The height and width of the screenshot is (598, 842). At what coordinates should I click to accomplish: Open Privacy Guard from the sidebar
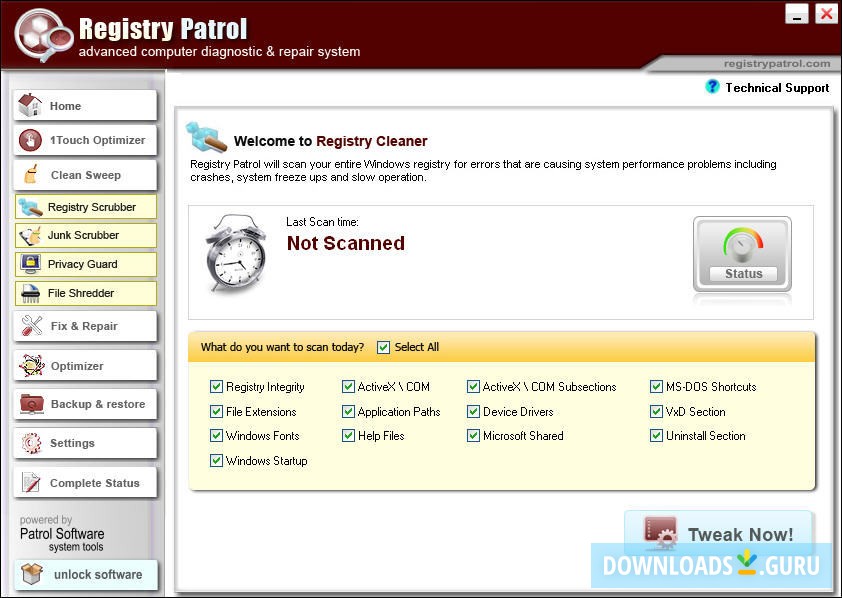(84, 263)
